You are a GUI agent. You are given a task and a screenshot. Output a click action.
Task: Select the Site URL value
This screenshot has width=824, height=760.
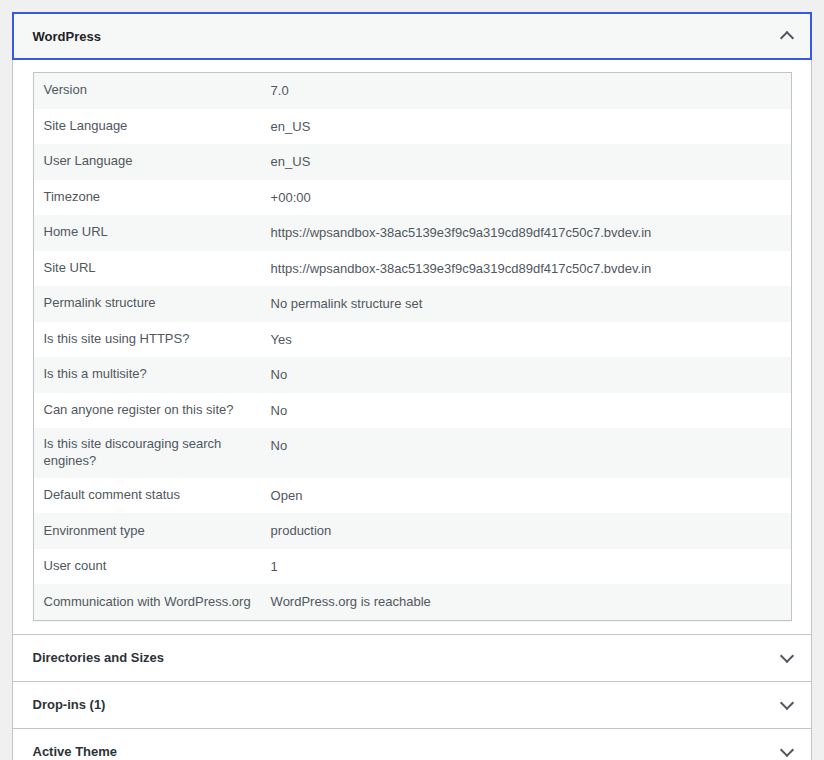coord(460,269)
